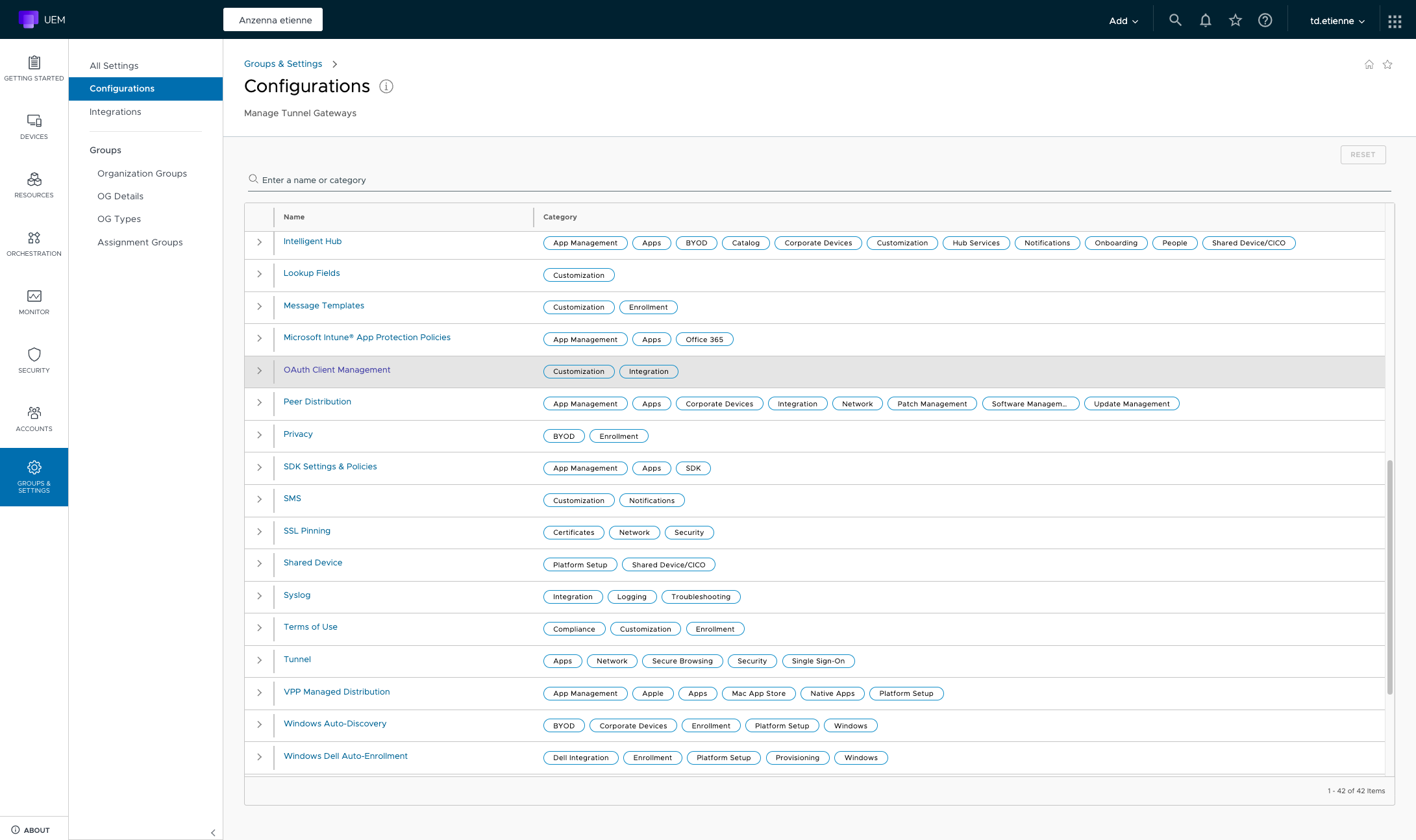This screenshot has height=840, width=1416.
Task: Open the OAuth Client Management link
Action: point(337,370)
